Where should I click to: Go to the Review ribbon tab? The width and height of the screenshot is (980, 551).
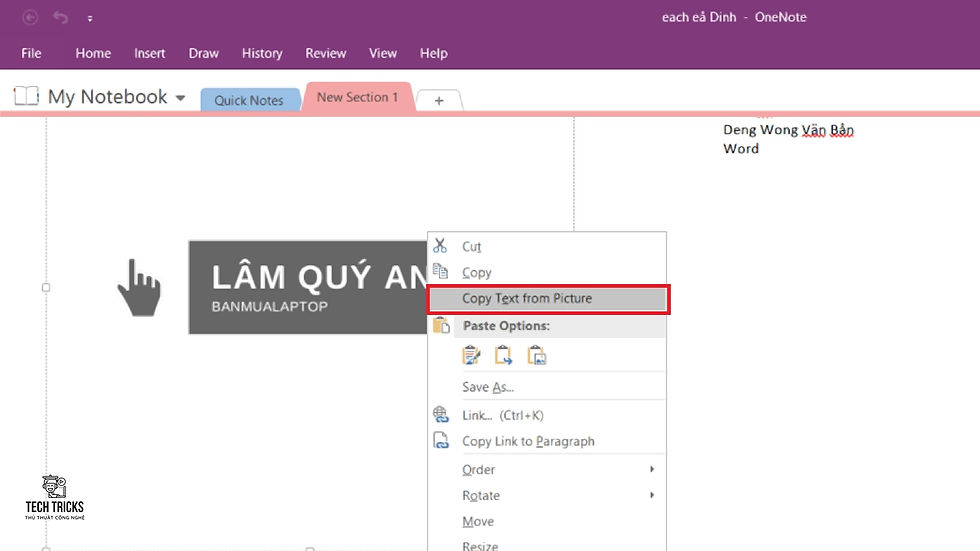326,53
